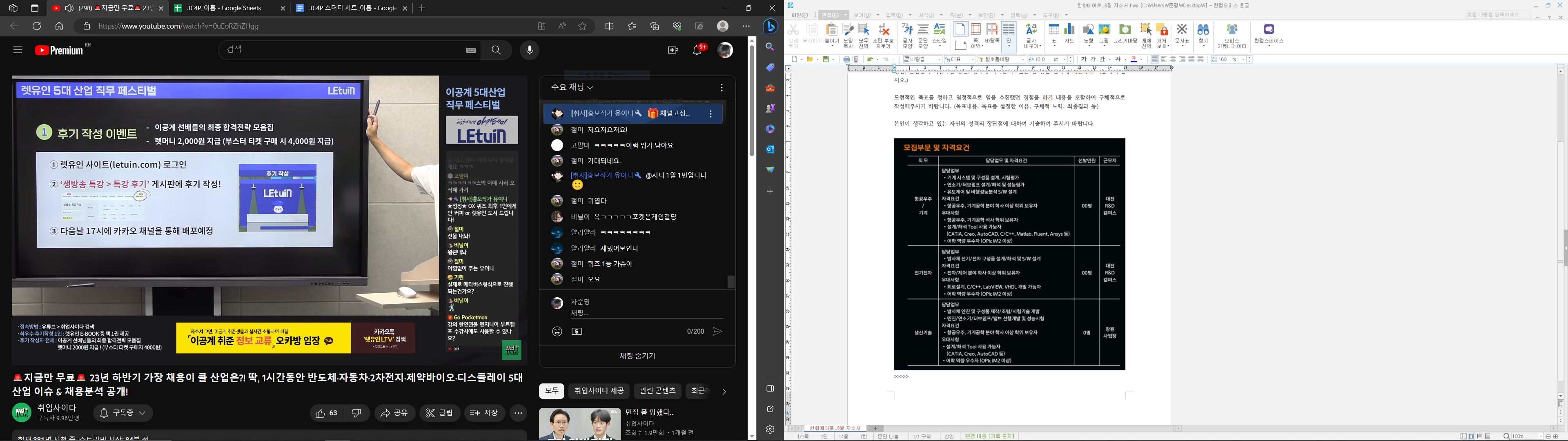
Task: Click the YouTube 검색 search field
Action: click(x=350, y=51)
